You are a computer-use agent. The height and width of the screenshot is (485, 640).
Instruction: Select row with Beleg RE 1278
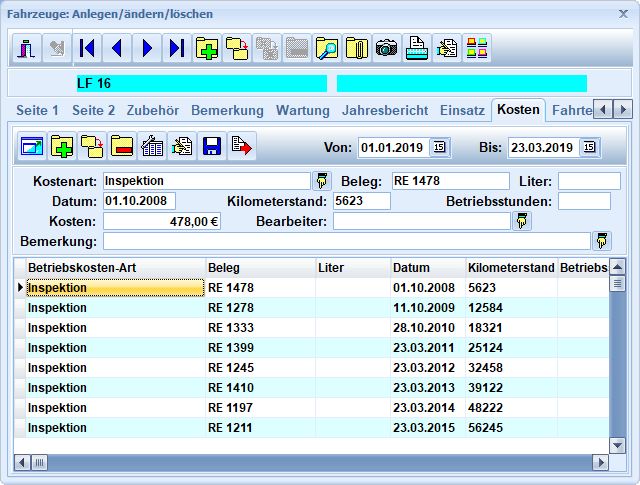(x=311, y=308)
